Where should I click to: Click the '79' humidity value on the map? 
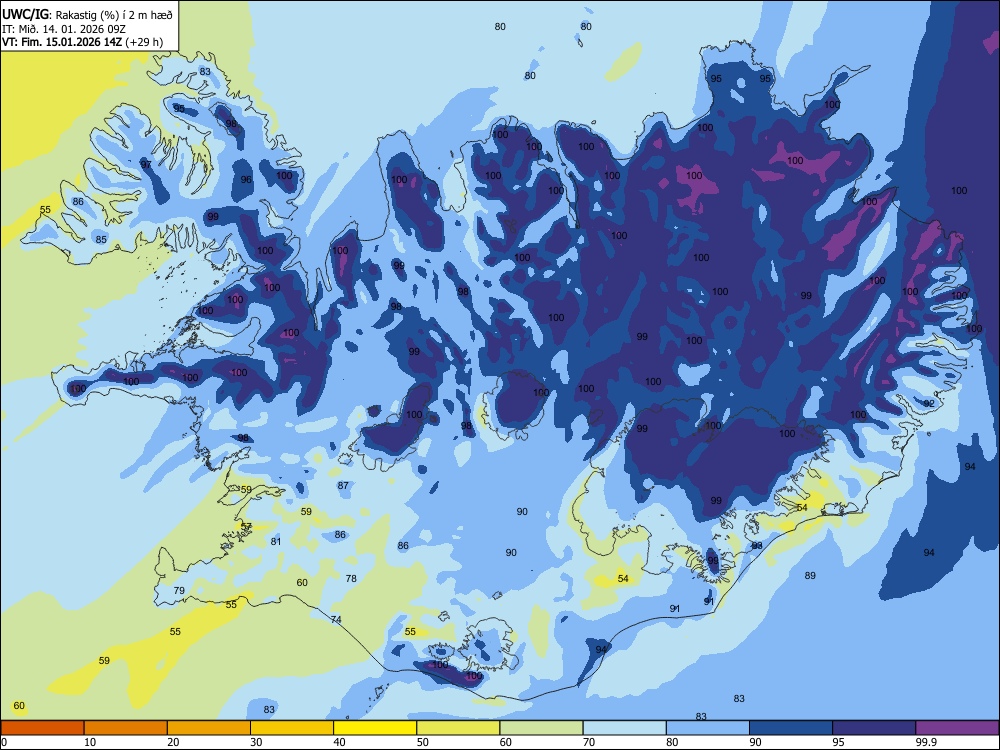tap(179, 591)
